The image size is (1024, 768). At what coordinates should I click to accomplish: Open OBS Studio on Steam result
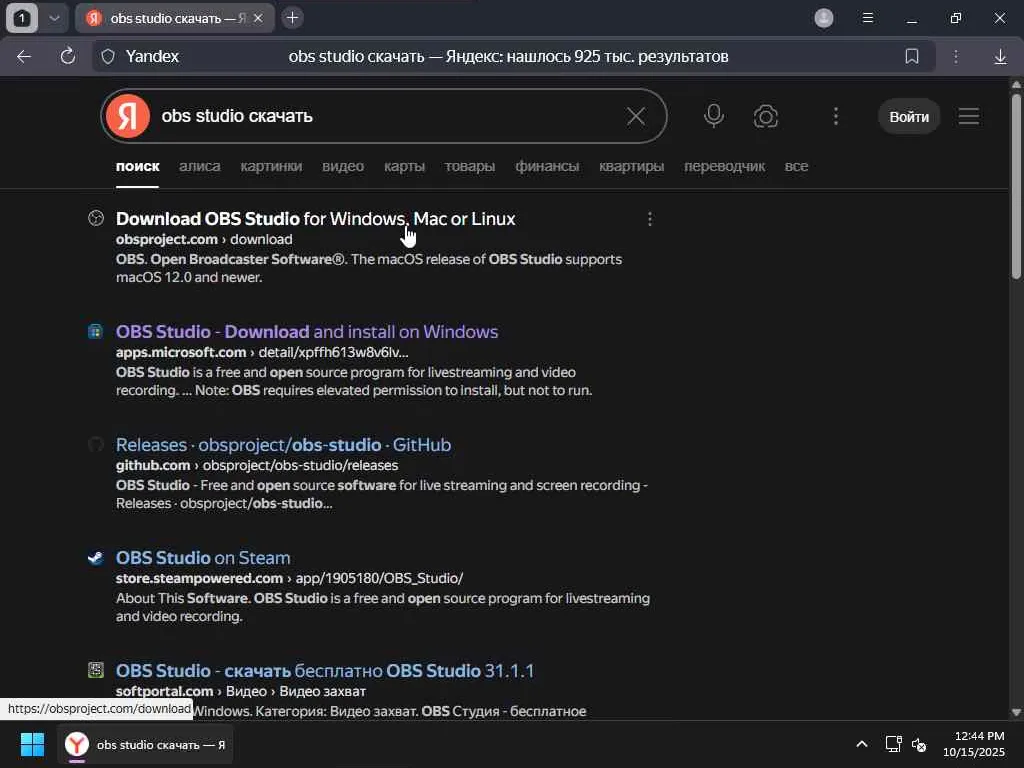pyautogui.click(x=203, y=558)
